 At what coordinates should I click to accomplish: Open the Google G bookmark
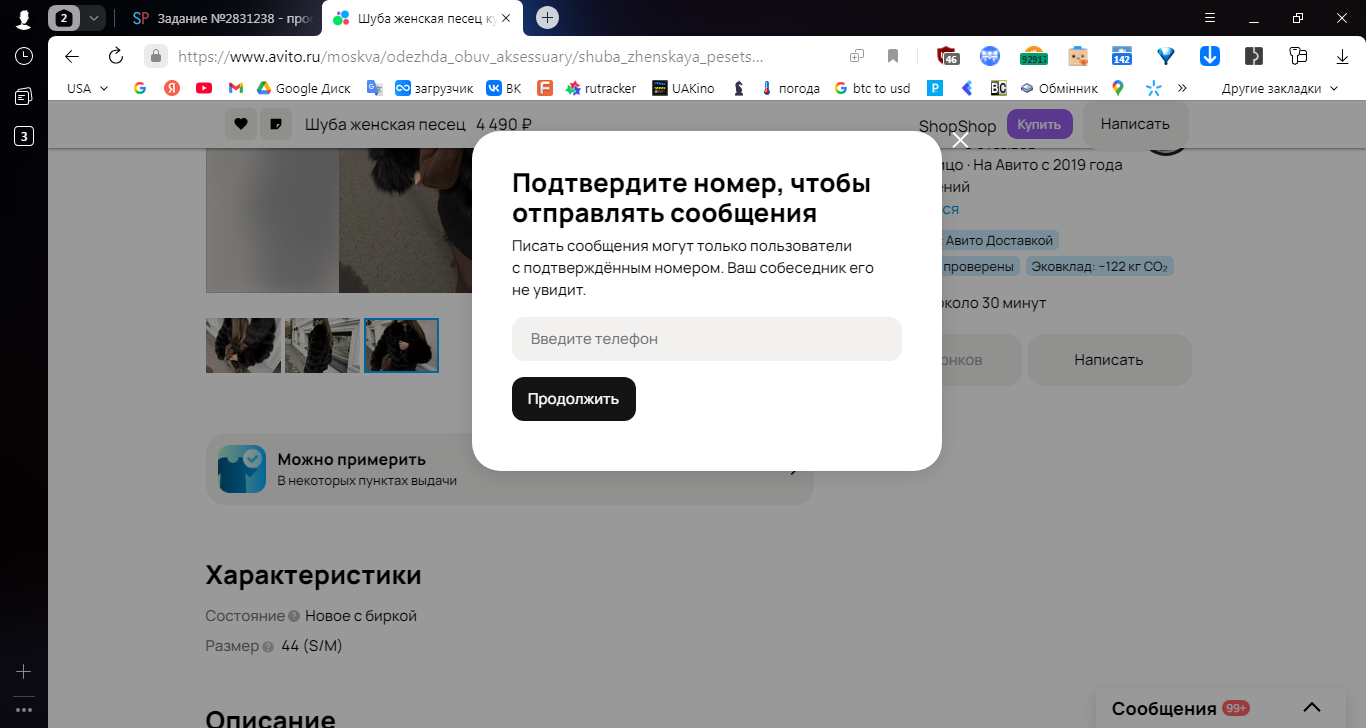(x=140, y=88)
